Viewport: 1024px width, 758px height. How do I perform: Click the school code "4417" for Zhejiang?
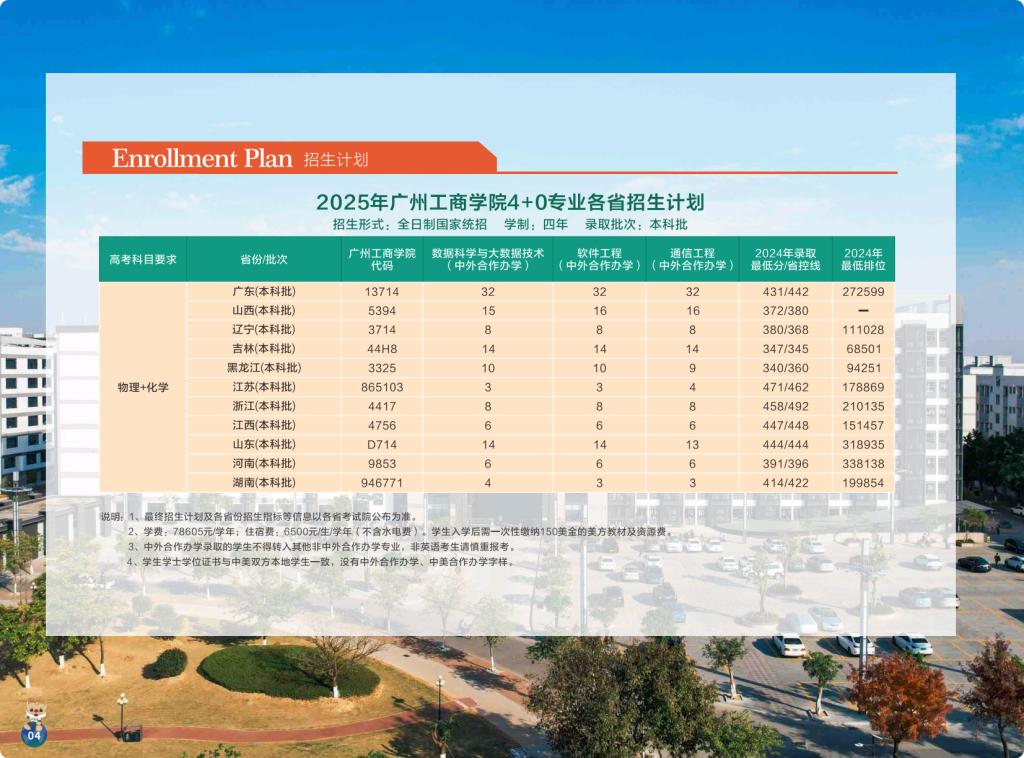tap(382, 407)
